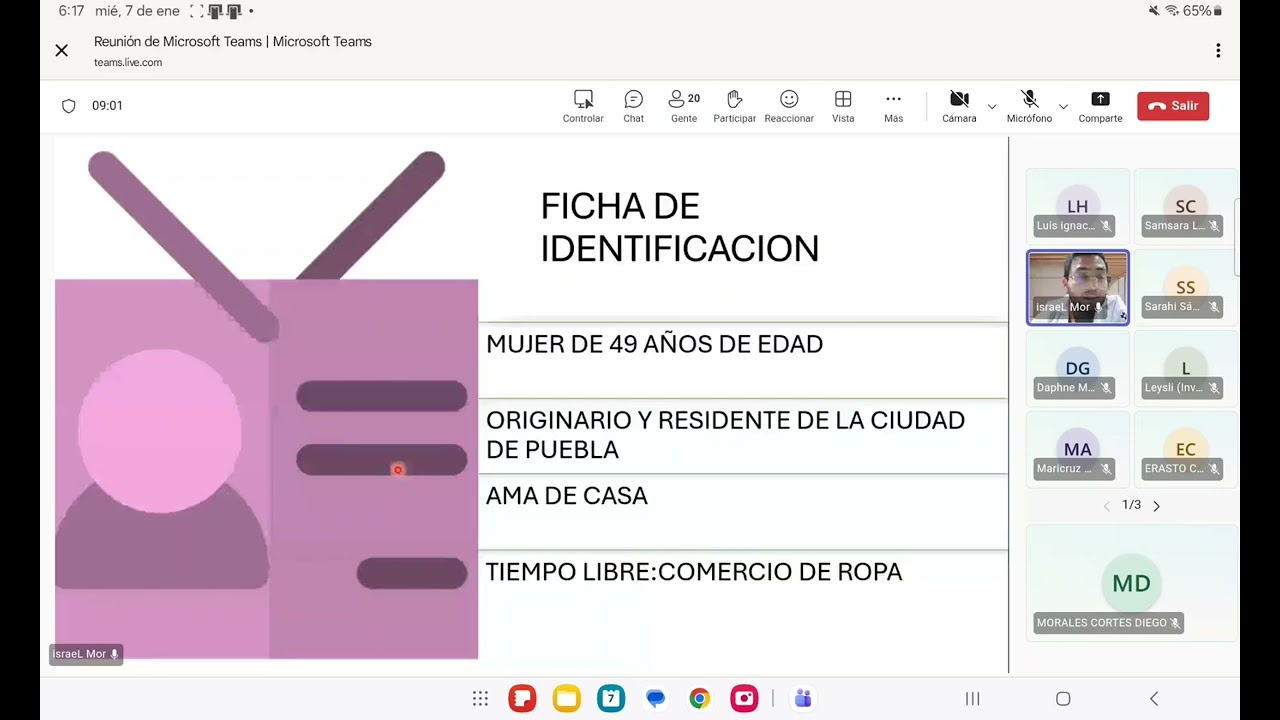The width and height of the screenshot is (1280, 720).
Task: Raise hand with Participar
Action: (734, 106)
